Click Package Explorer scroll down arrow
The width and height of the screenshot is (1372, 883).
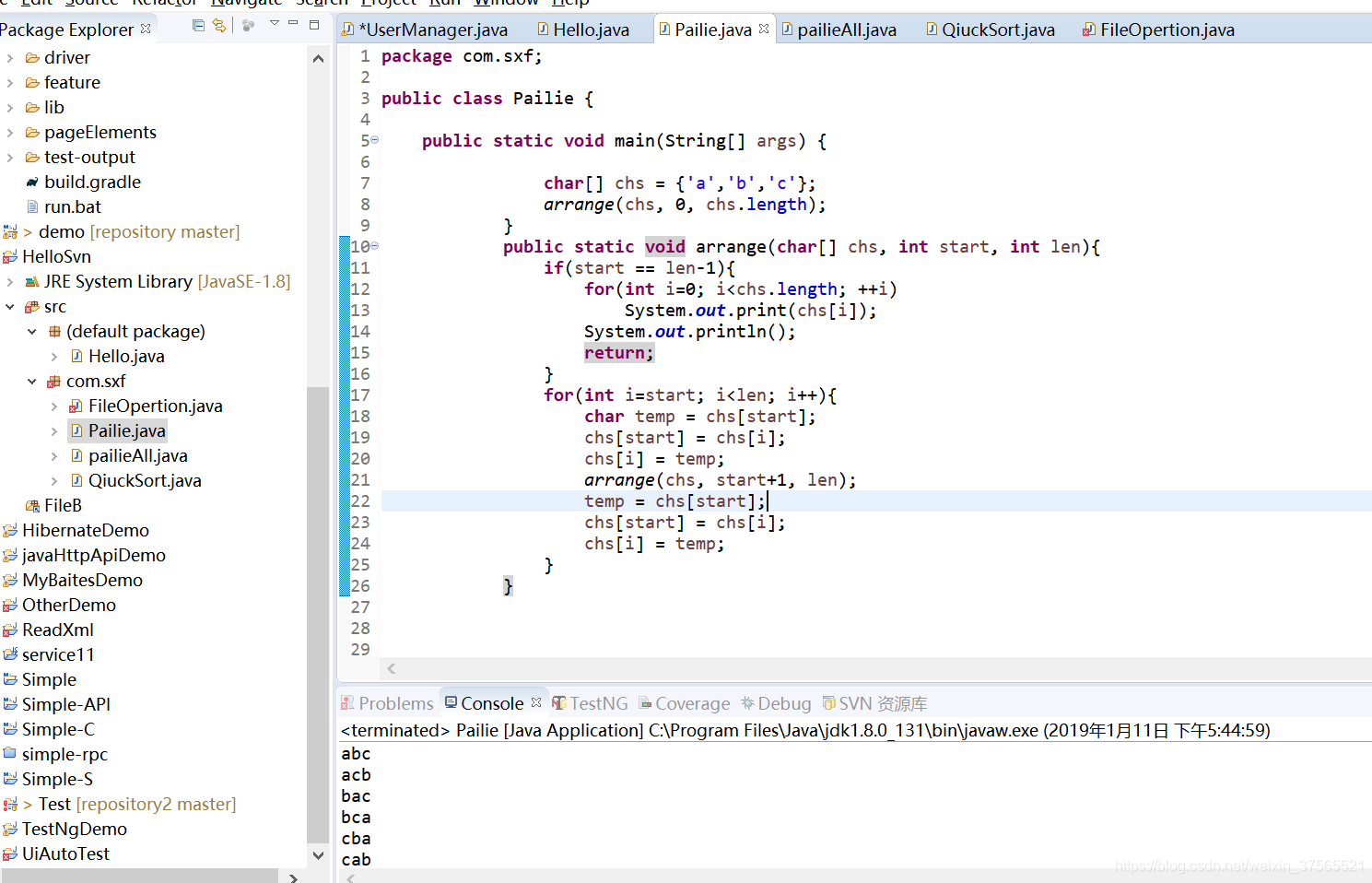pyautogui.click(x=318, y=855)
